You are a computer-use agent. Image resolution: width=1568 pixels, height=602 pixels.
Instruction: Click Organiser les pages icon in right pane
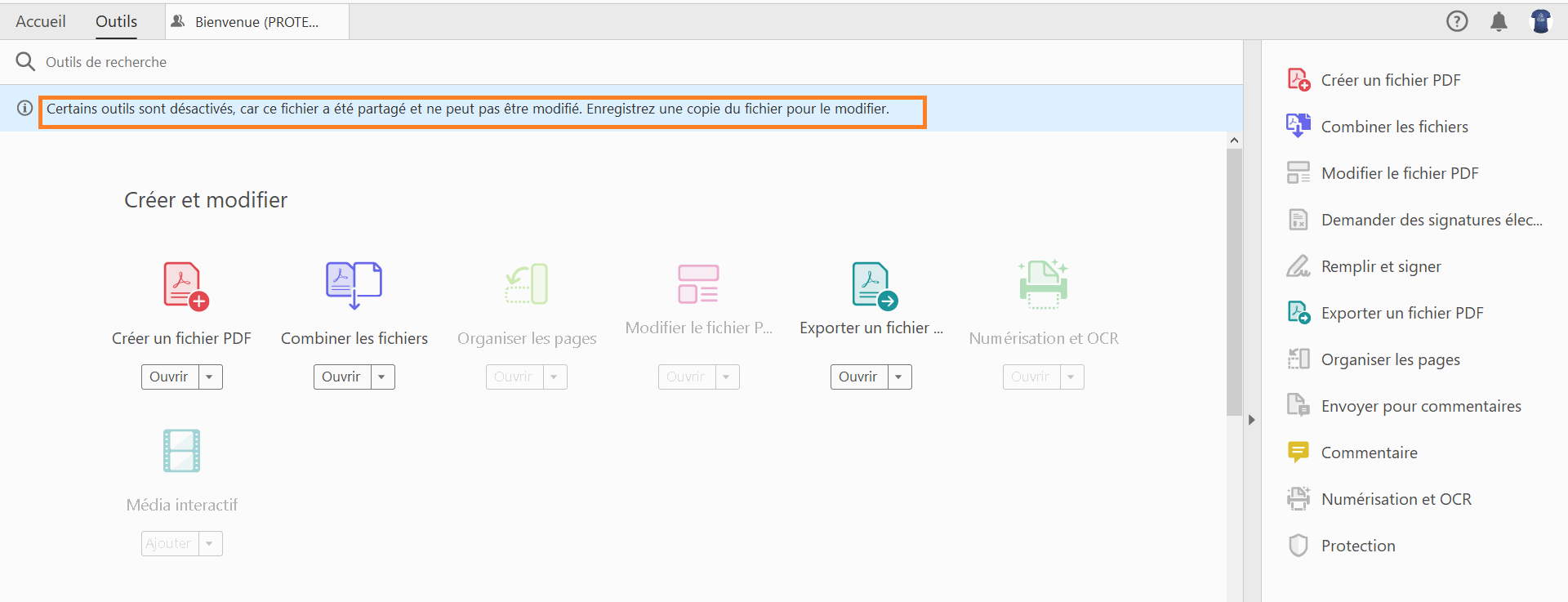pos(1298,359)
